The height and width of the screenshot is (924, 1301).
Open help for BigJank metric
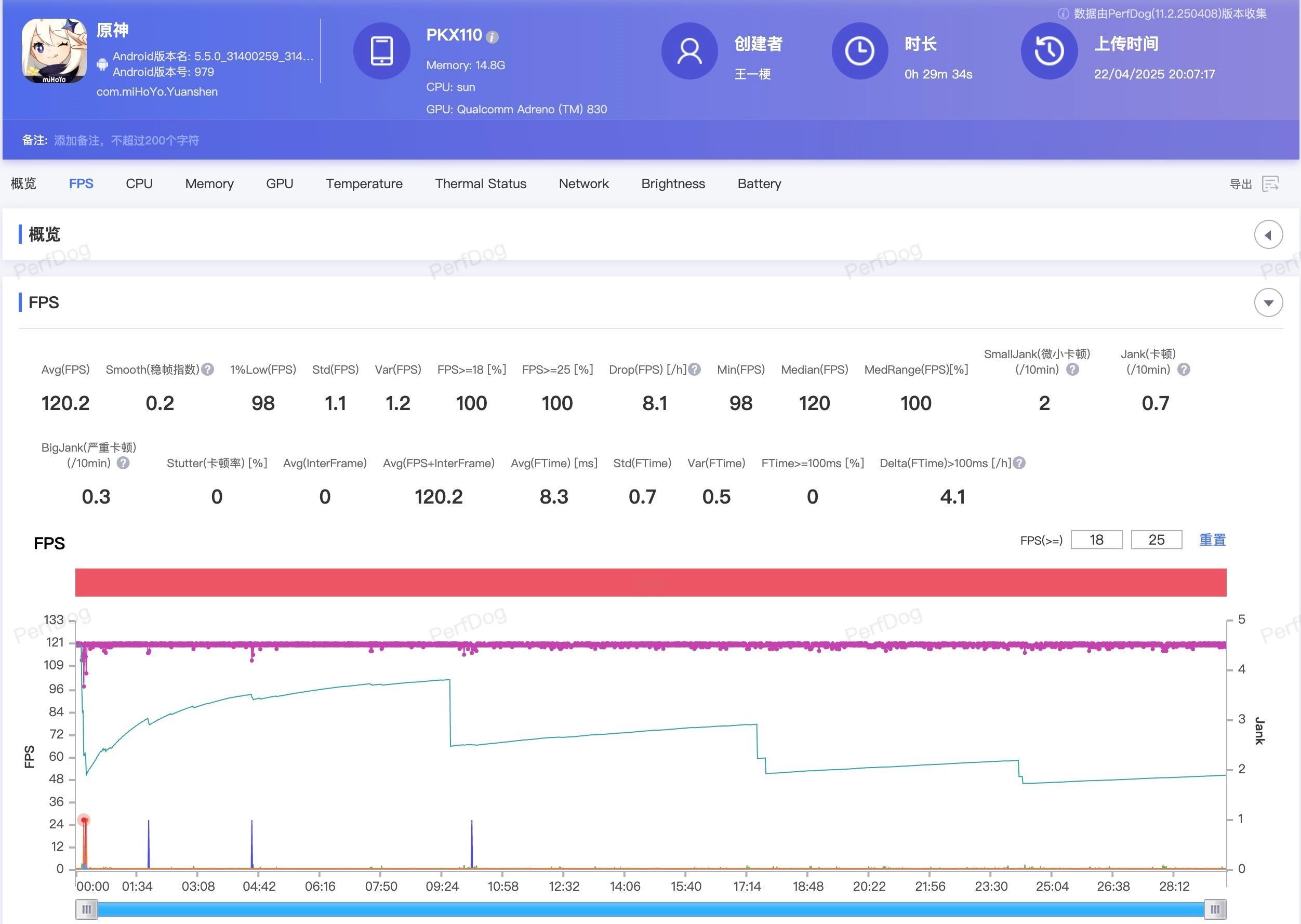[123, 463]
